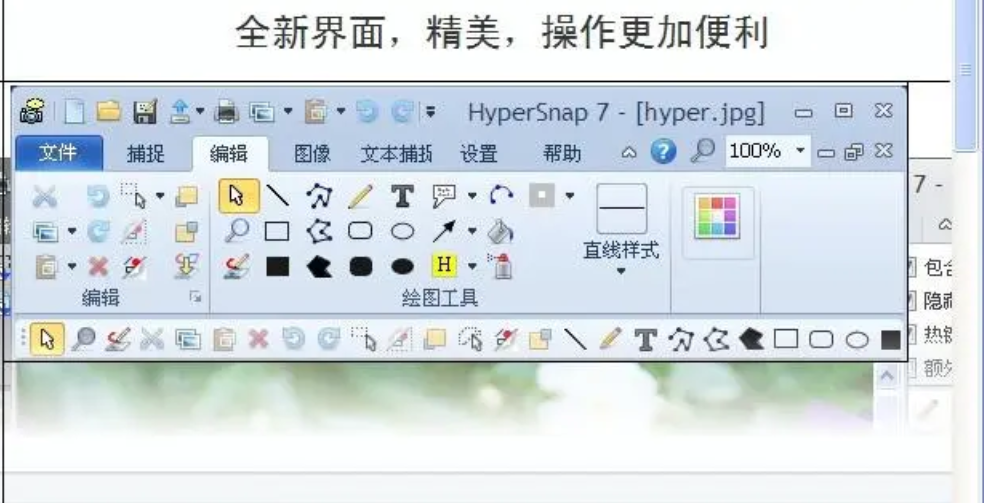Viewport: 984px width, 503px height.
Task: Select the polyline tool in the ribbon
Action: [319, 196]
